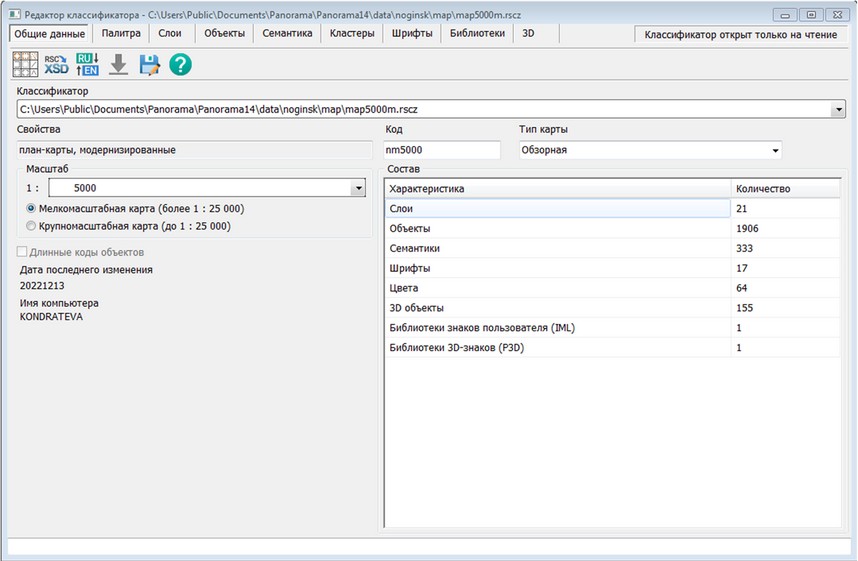Click the 'Код' field containing nm5000
The height and width of the screenshot is (561, 858).
tap(442, 150)
